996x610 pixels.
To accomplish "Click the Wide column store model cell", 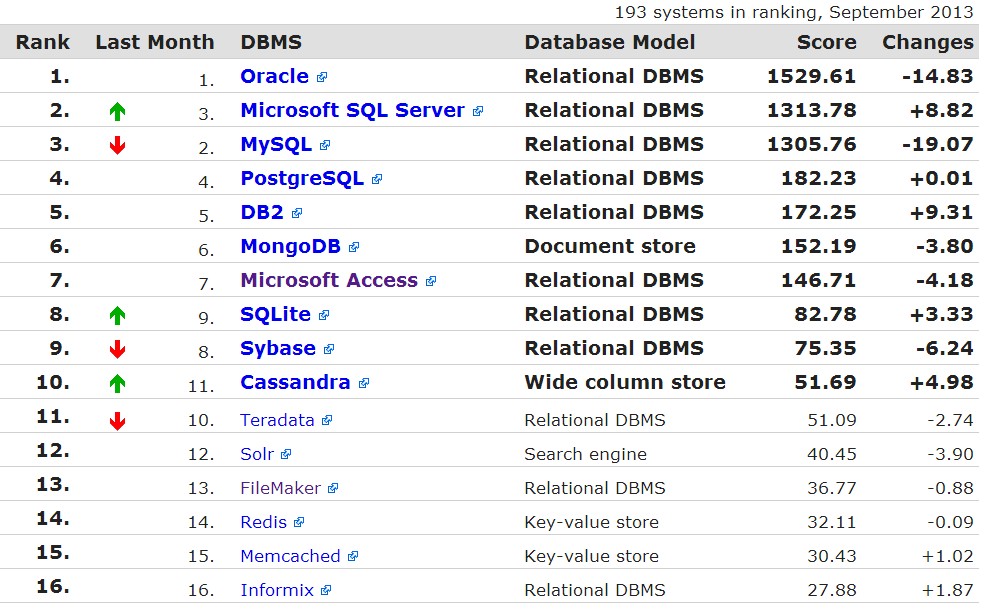I will tap(625, 383).
